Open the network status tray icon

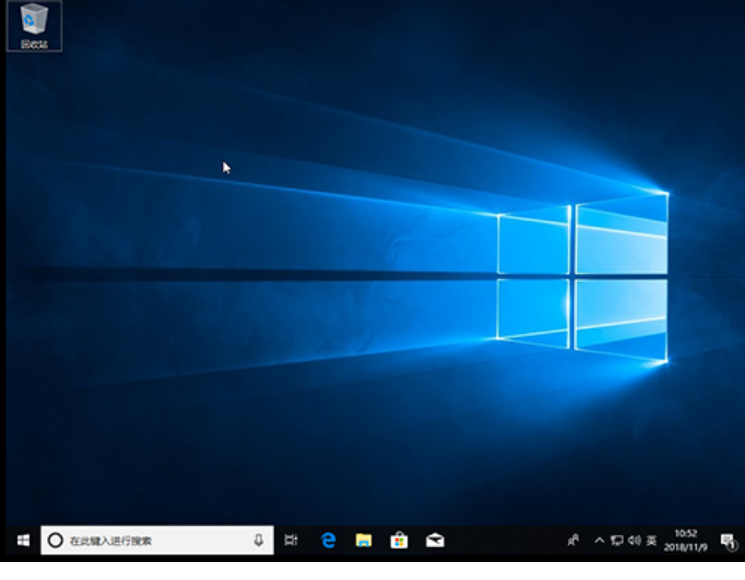tap(617, 540)
